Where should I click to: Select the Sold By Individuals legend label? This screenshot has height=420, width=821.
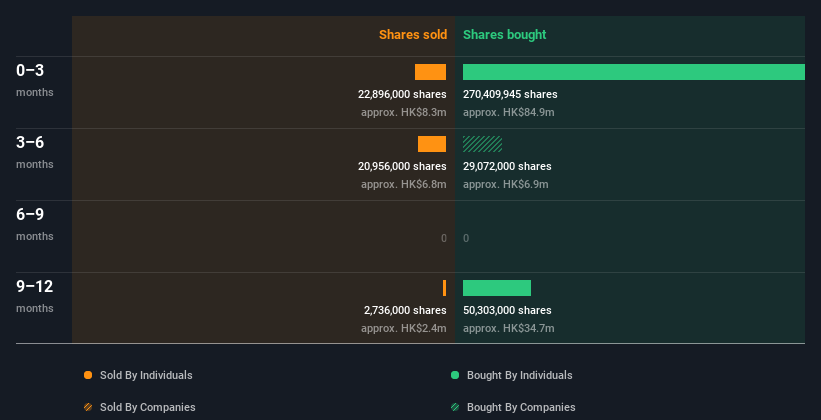(146, 375)
